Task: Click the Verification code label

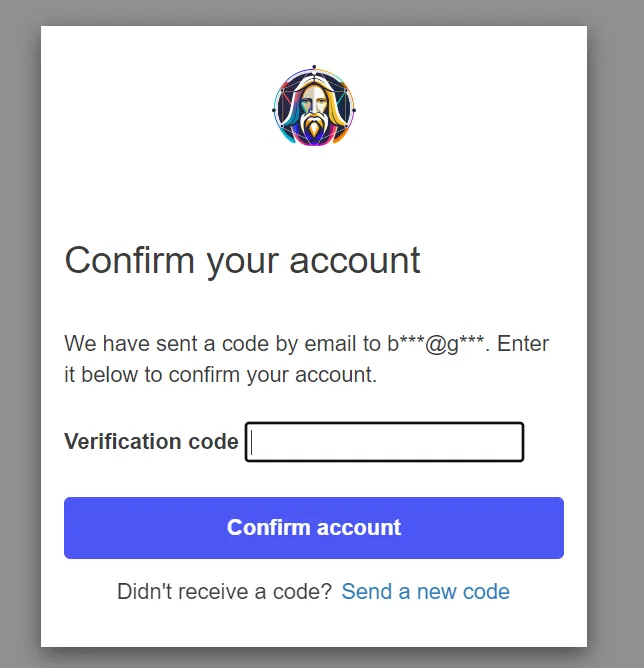Action: [151, 441]
